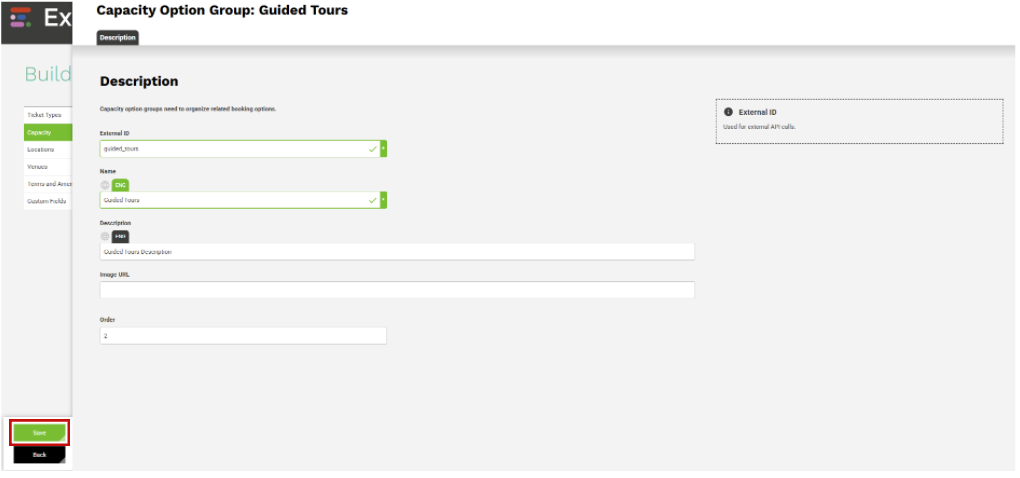The image size is (1020, 478).
Task: Switch to the Description tab
Action: [118, 38]
